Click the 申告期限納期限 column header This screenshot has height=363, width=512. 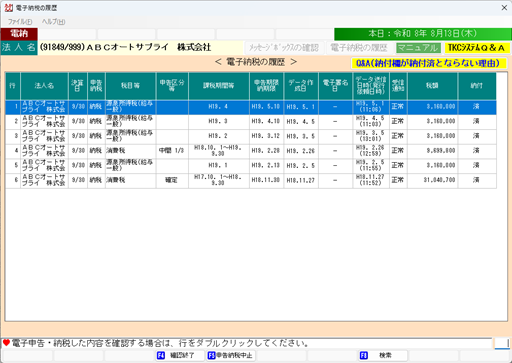click(266, 86)
